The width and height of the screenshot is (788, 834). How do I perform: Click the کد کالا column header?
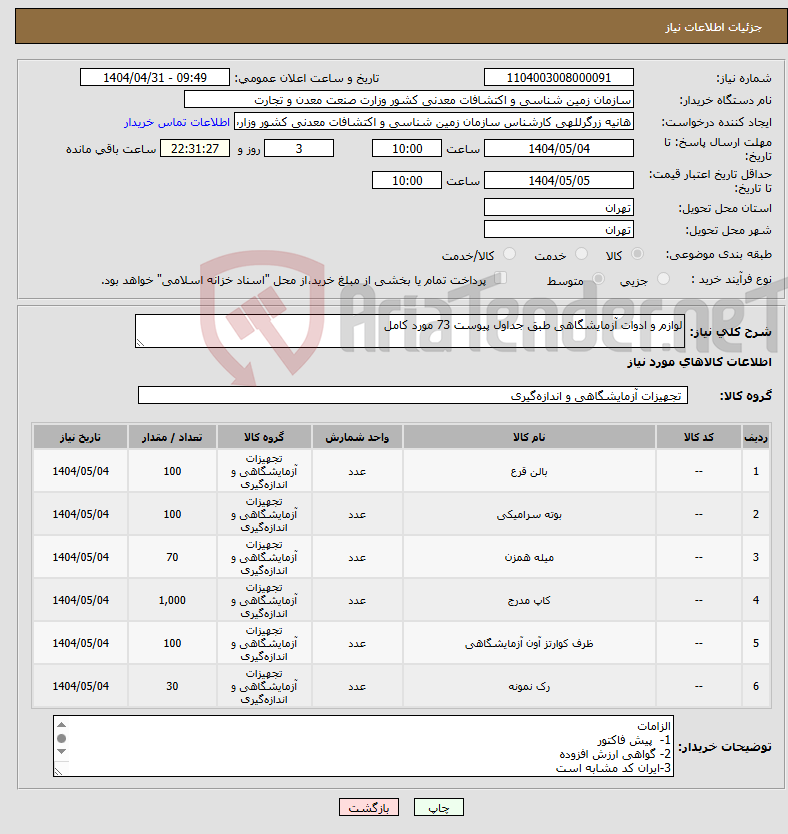point(699,437)
